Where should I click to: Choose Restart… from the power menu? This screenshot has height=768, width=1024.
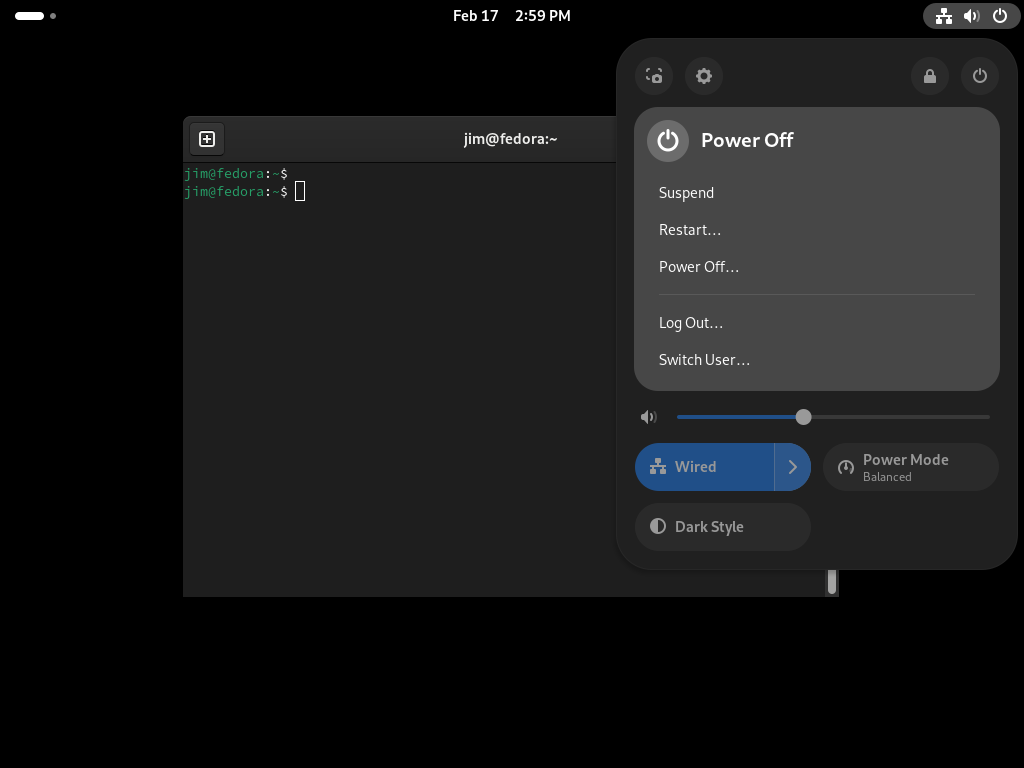817,230
